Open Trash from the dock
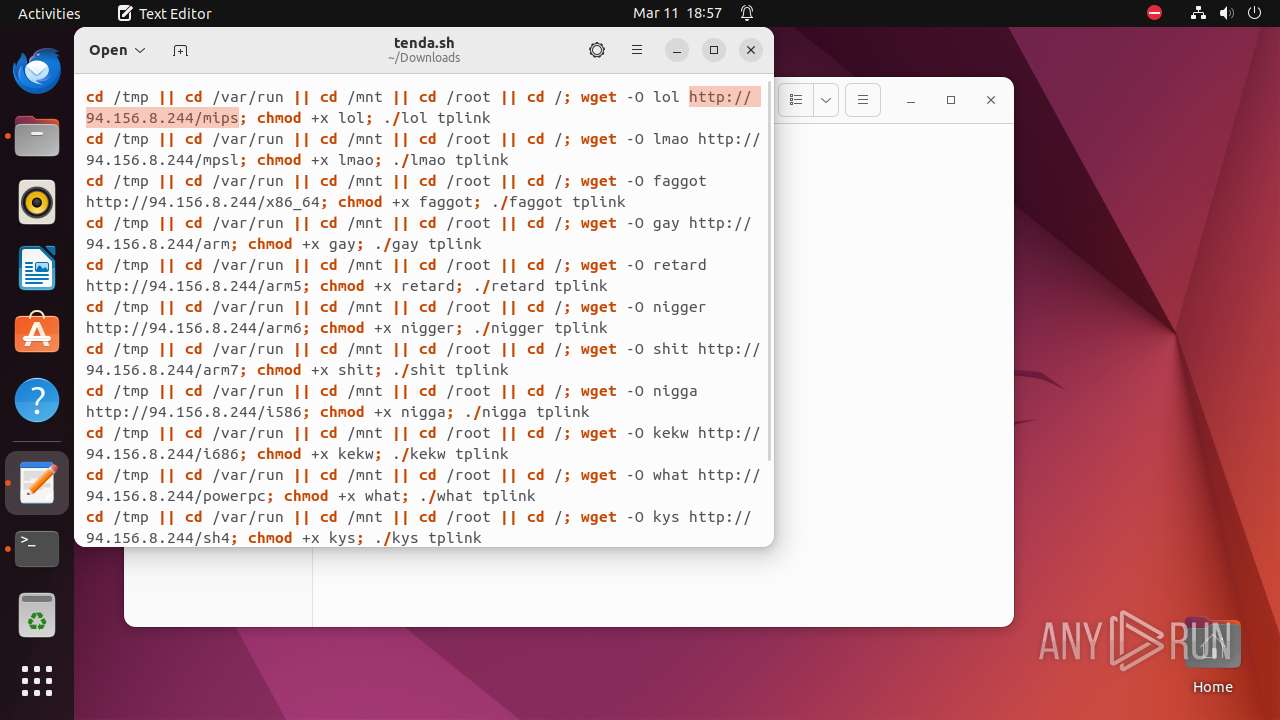The height and width of the screenshot is (720, 1280). coord(37,615)
